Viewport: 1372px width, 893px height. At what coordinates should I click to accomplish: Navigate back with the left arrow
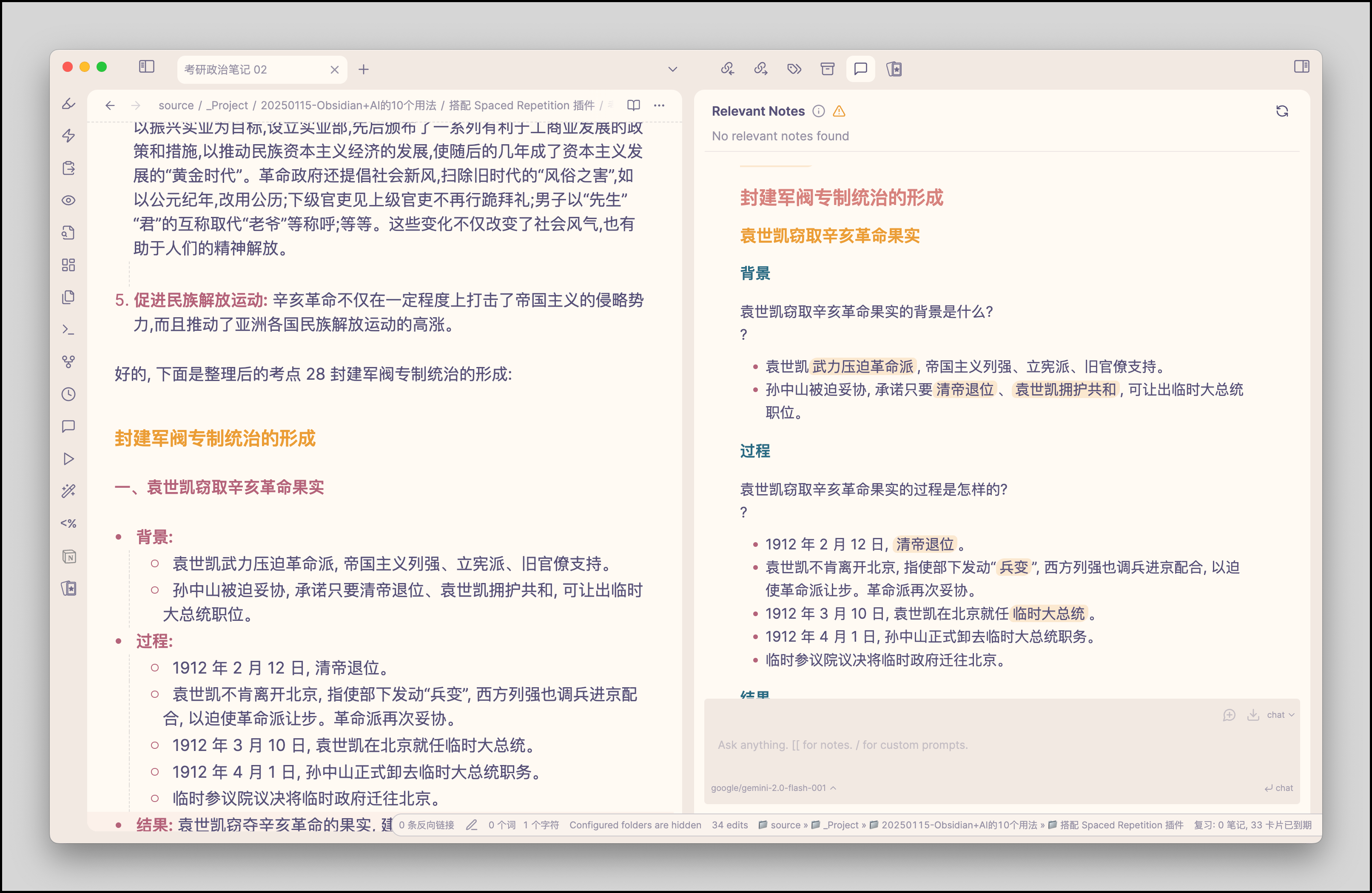(110, 105)
